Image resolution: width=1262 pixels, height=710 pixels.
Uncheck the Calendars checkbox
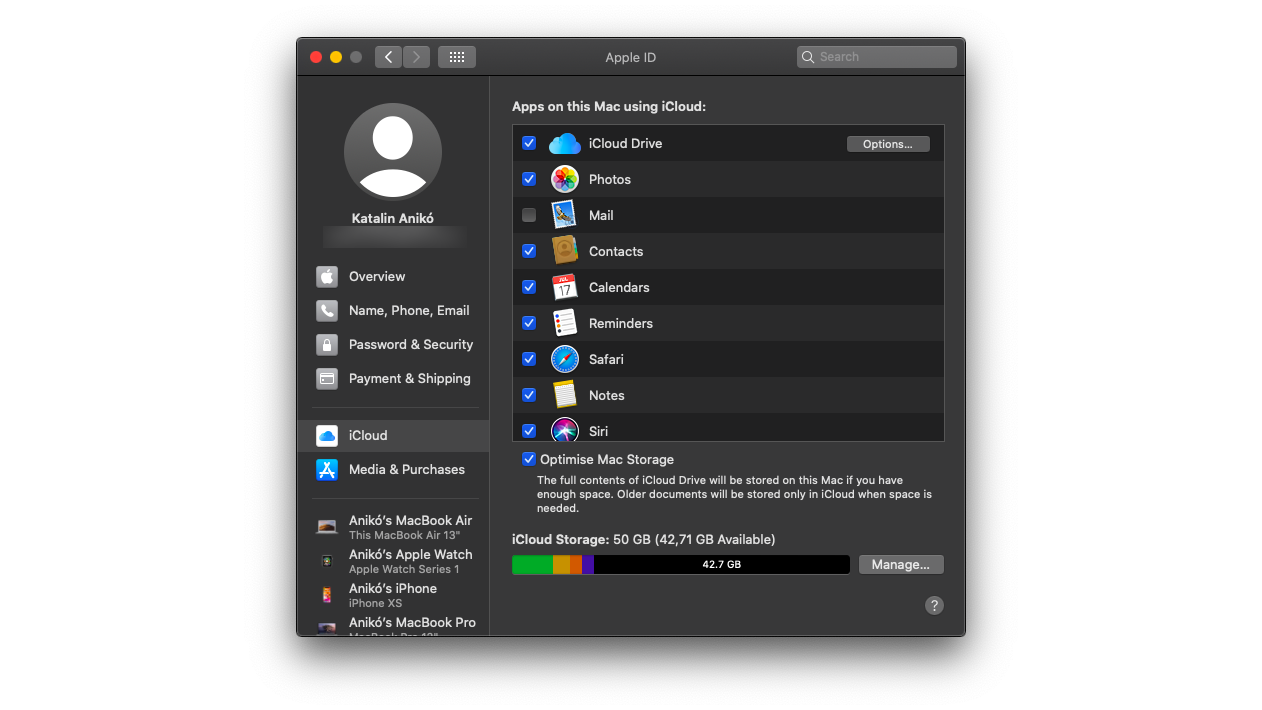(x=529, y=288)
